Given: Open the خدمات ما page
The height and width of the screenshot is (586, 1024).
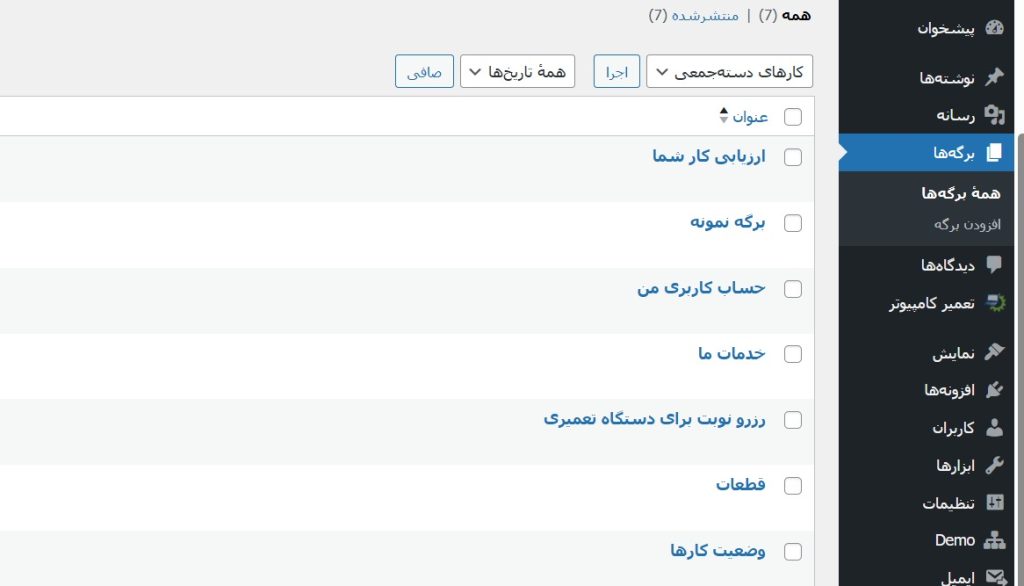Looking at the screenshot, I should [731, 353].
